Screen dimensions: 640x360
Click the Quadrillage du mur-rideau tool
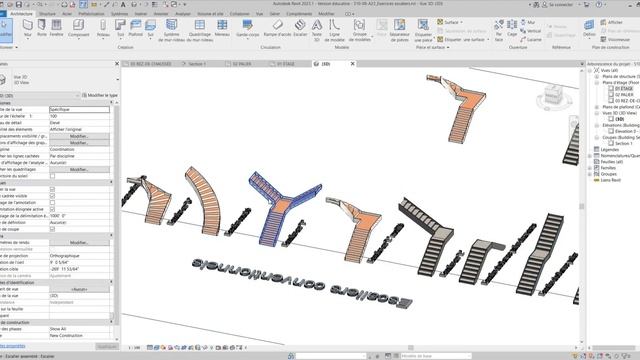pyautogui.click(x=200, y=31)
